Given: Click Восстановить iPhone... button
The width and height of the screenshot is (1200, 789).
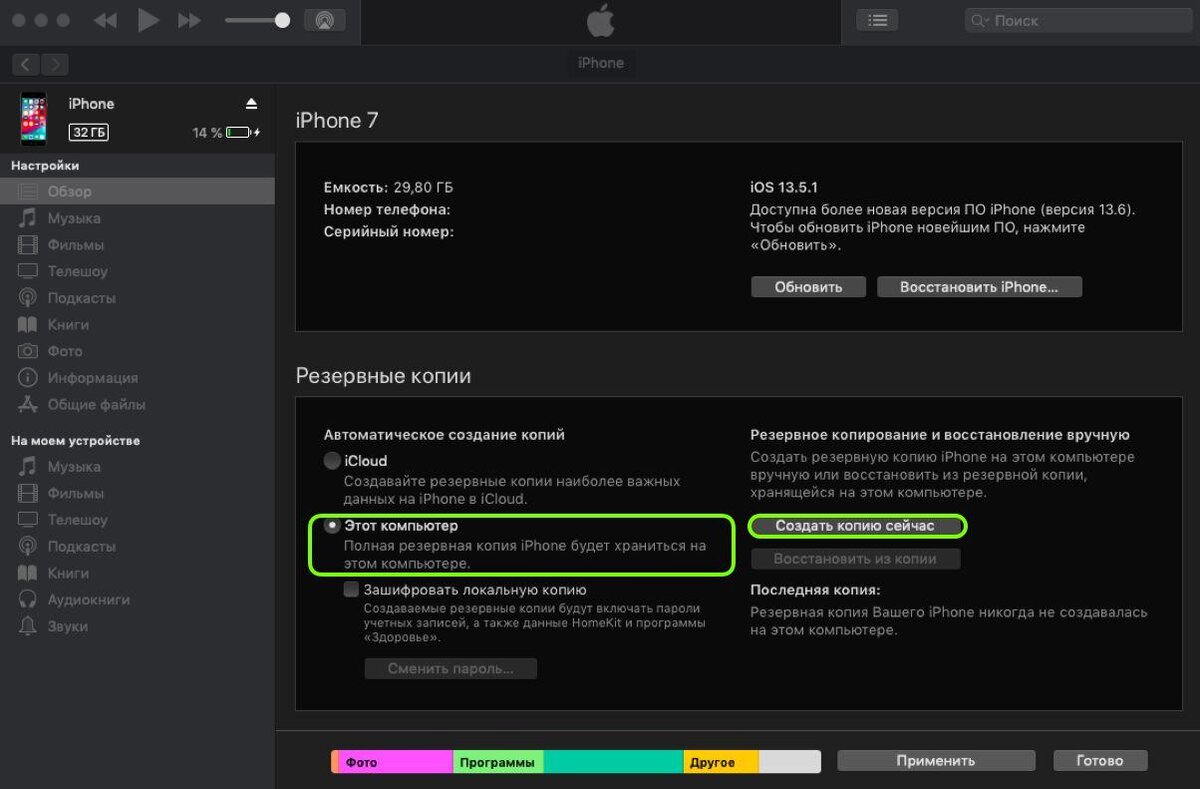Looking at the screenshot, I should [x=979, y=287].
